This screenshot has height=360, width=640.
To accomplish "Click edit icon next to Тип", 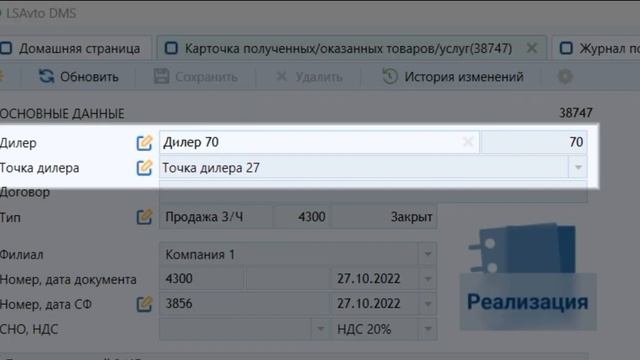I will pyautogui.click(x=144, y=217).
